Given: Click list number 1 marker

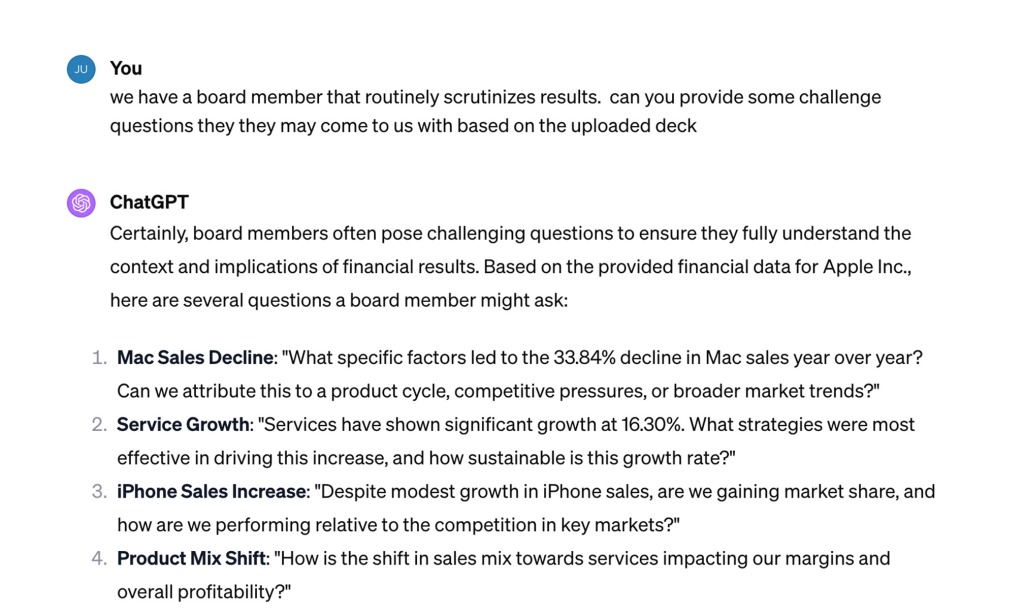Looking at the screenshot, I should (x=98, y=357).
